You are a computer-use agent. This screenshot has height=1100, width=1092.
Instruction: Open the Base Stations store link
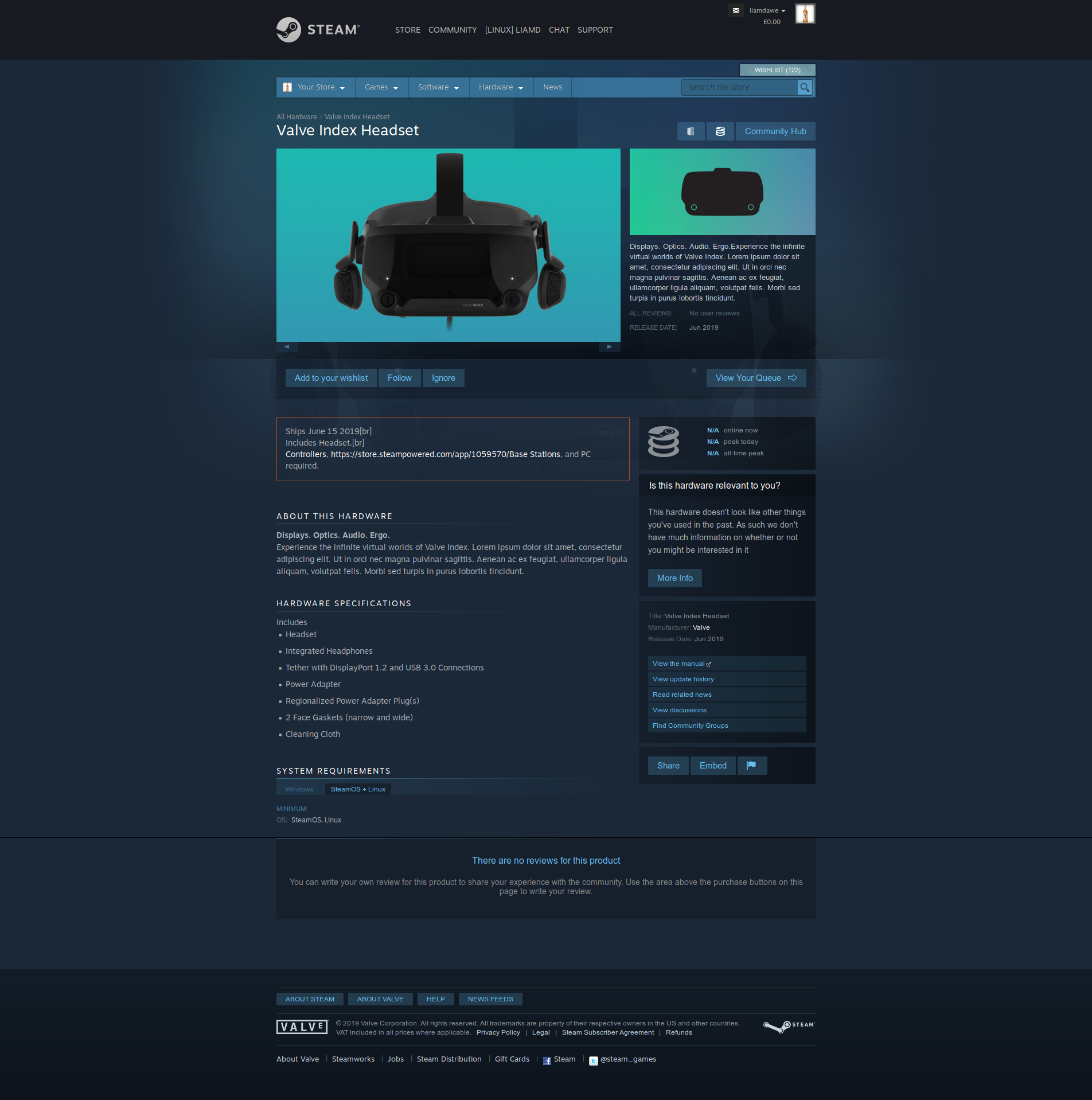(446, 454)
